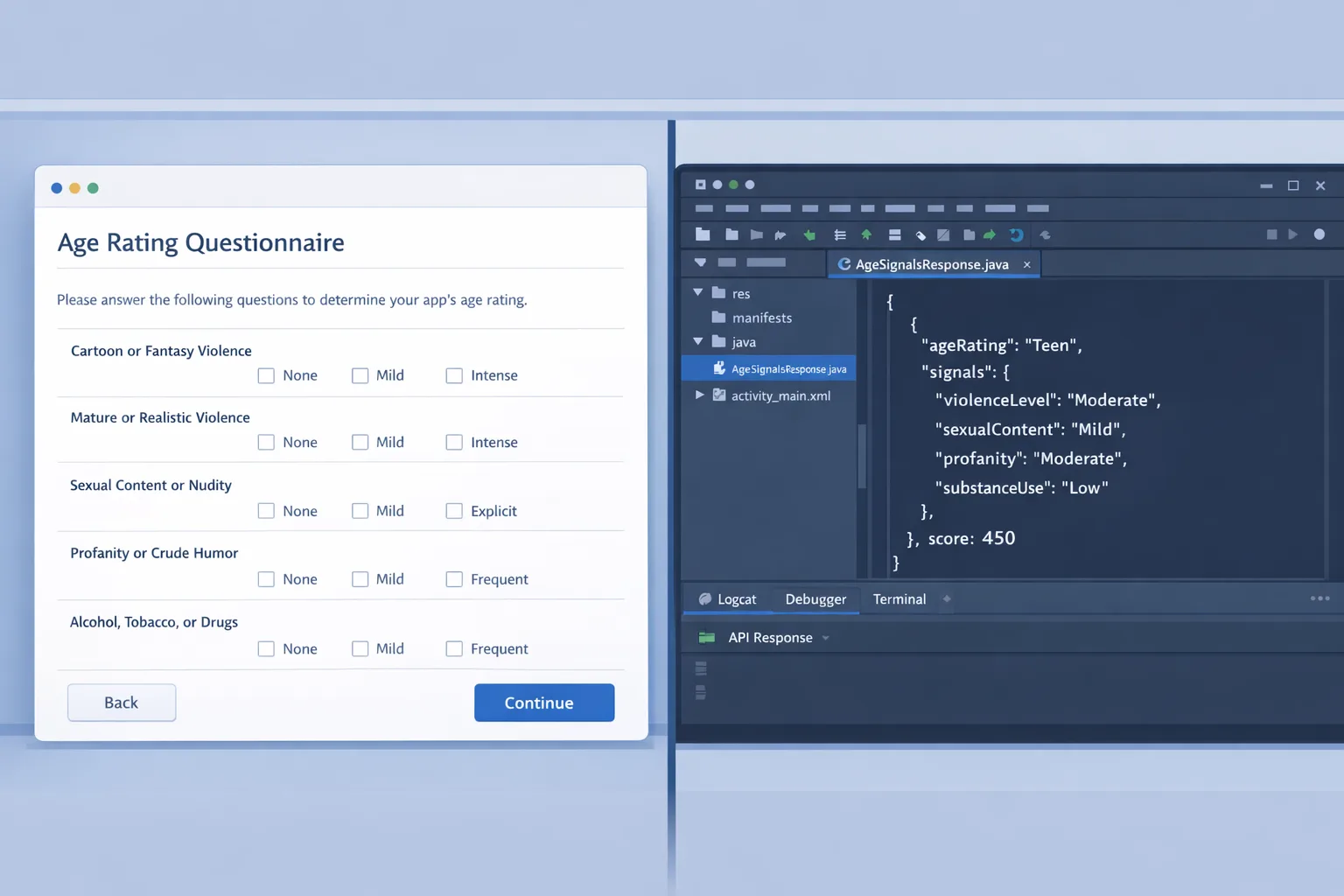This screenshot has height=896, width=1344.
Task: Collapse the res folder in project tree
Action: (x=698, y=292)
